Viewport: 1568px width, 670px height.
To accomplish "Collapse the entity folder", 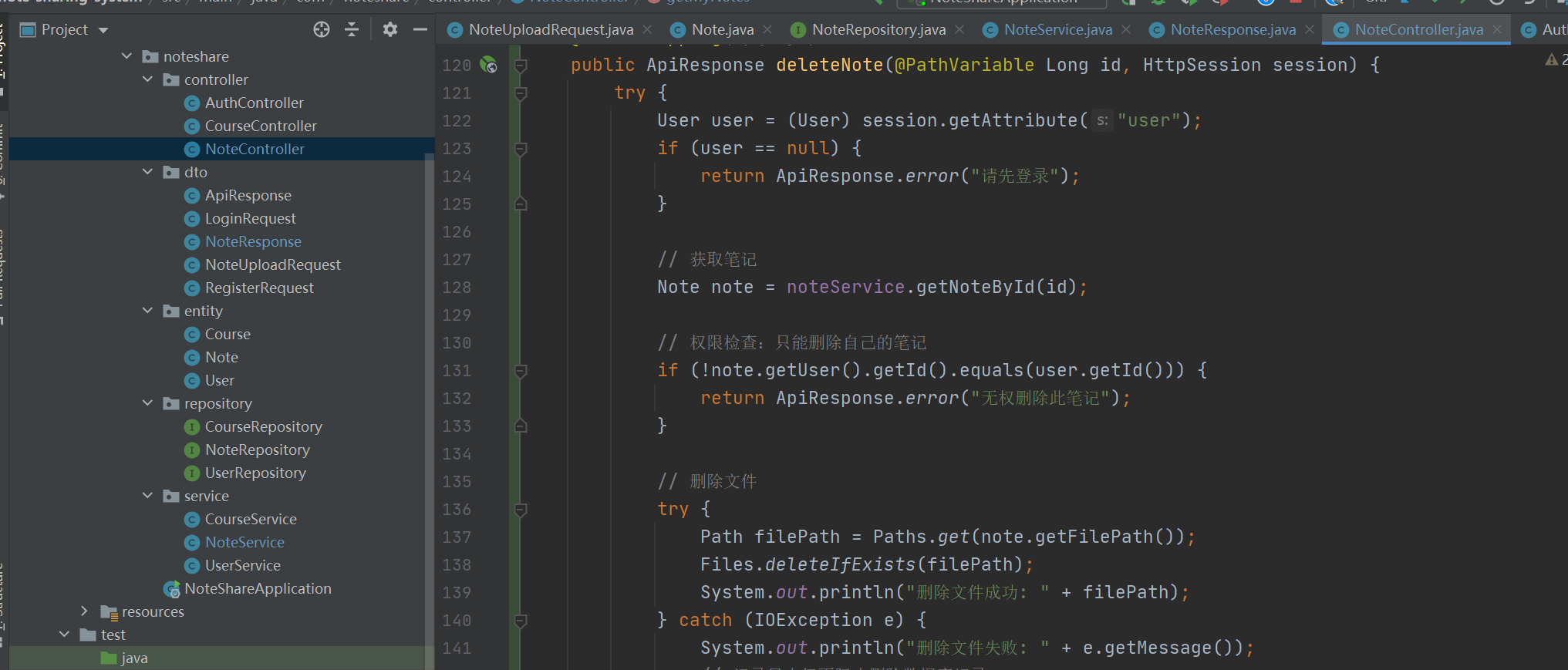I will point(148,311).
